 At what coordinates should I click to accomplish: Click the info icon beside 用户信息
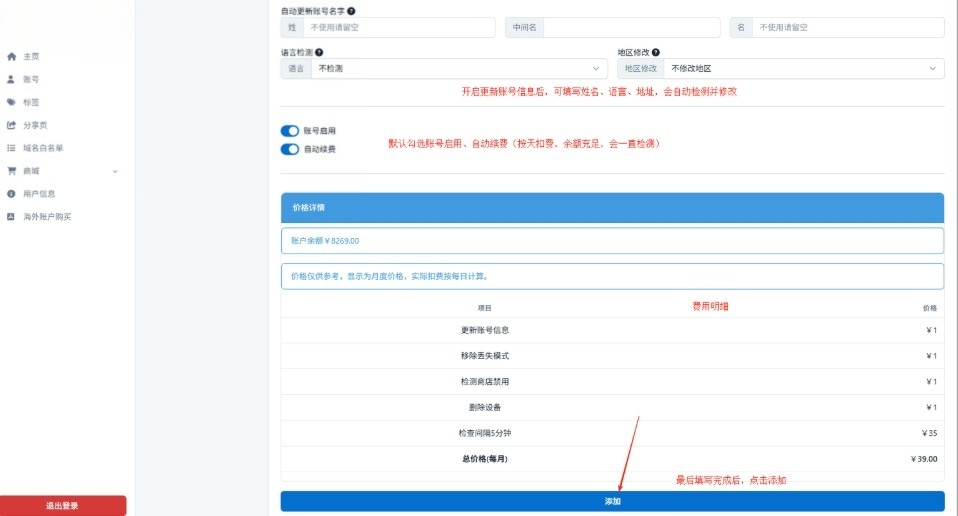(11, 194)
